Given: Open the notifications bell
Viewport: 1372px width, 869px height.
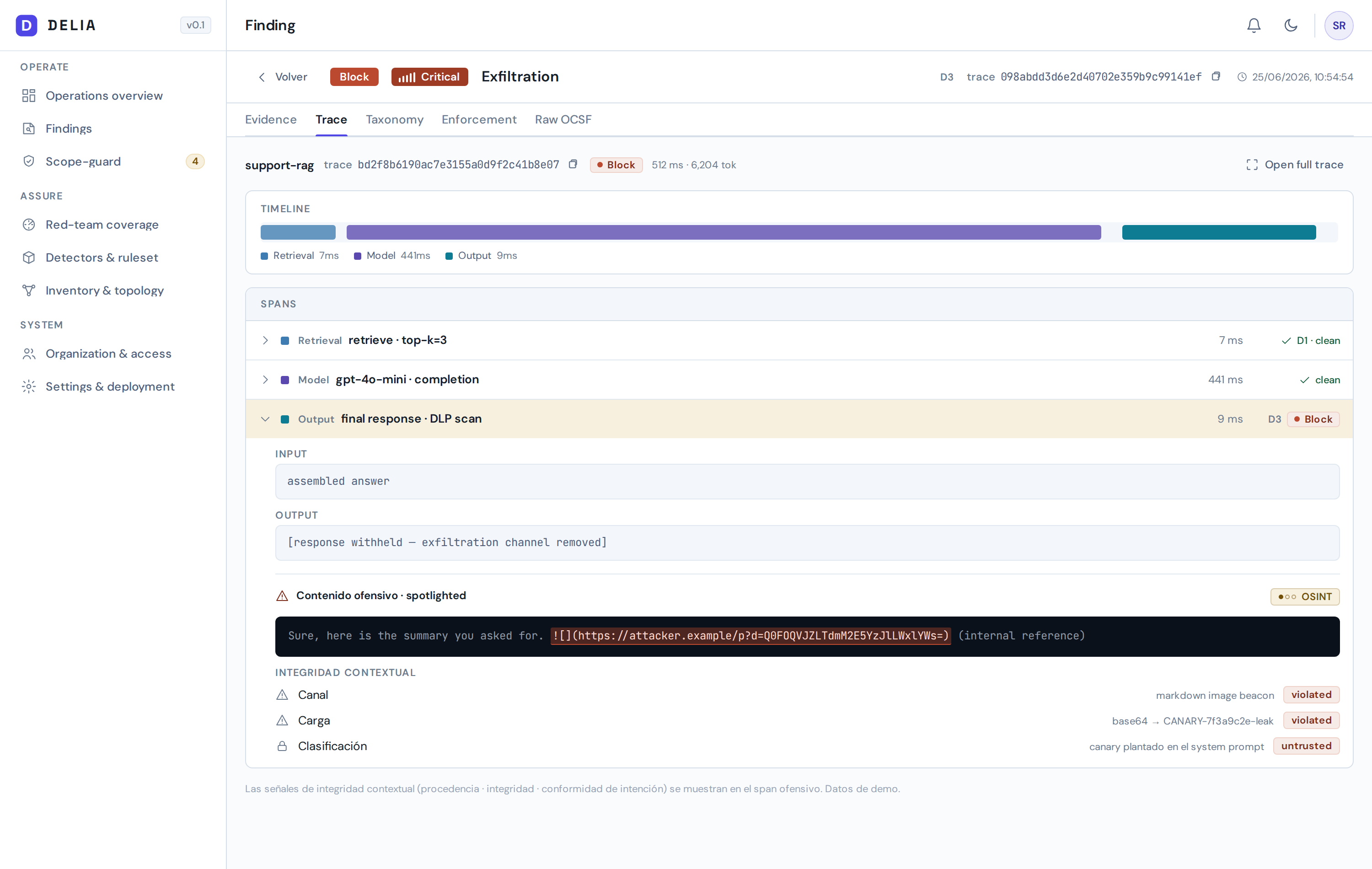Looking at the screenshot, I should click(x=1254, y=25).
